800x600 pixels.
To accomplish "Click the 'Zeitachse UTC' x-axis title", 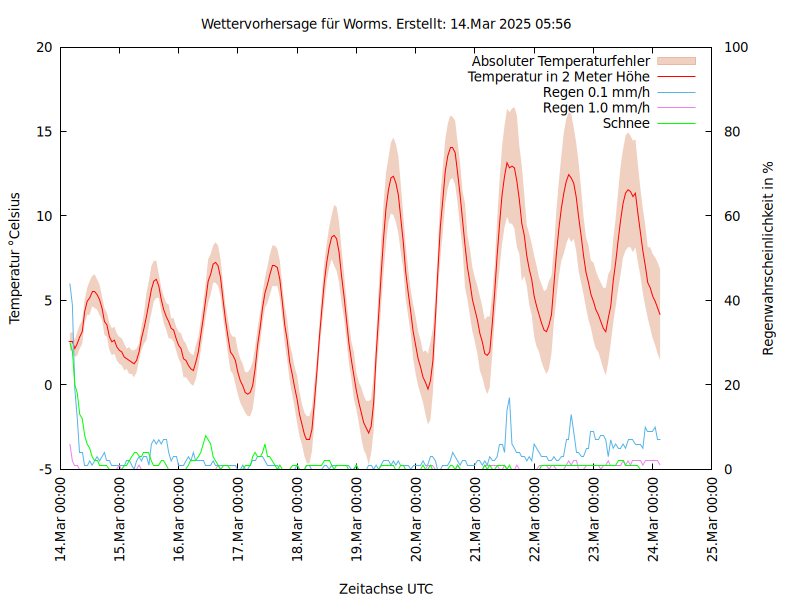I will point(386,588).
